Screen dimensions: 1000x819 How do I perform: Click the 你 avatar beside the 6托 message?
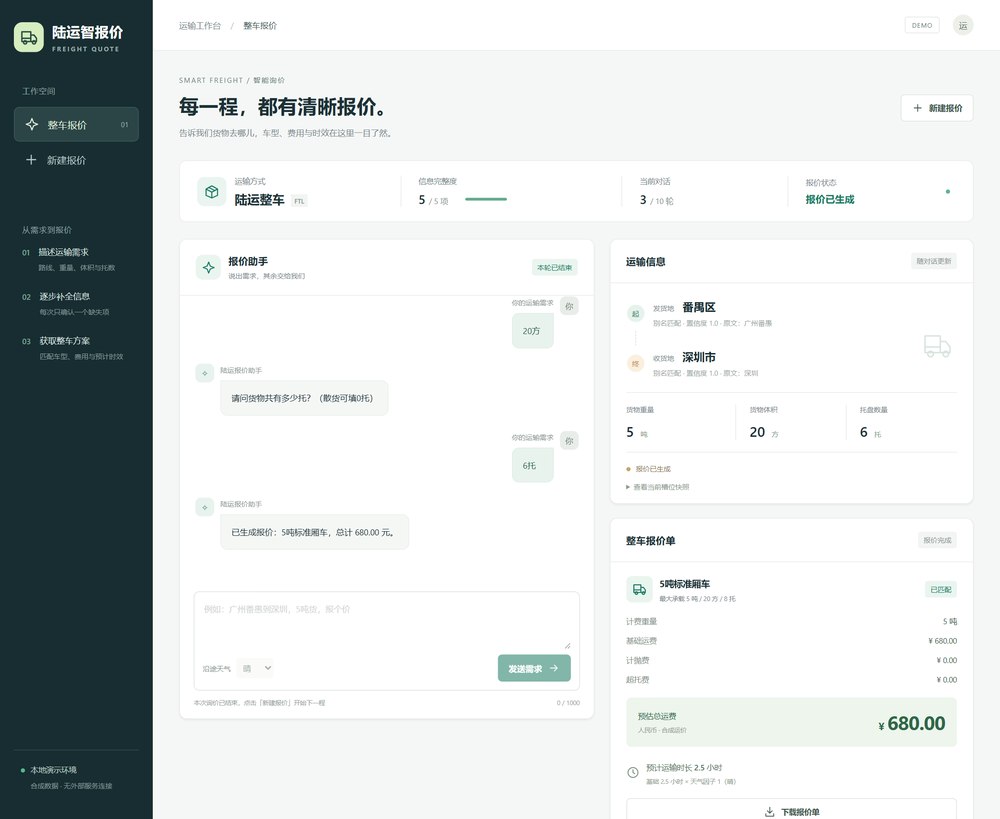[x=569, y=440]
